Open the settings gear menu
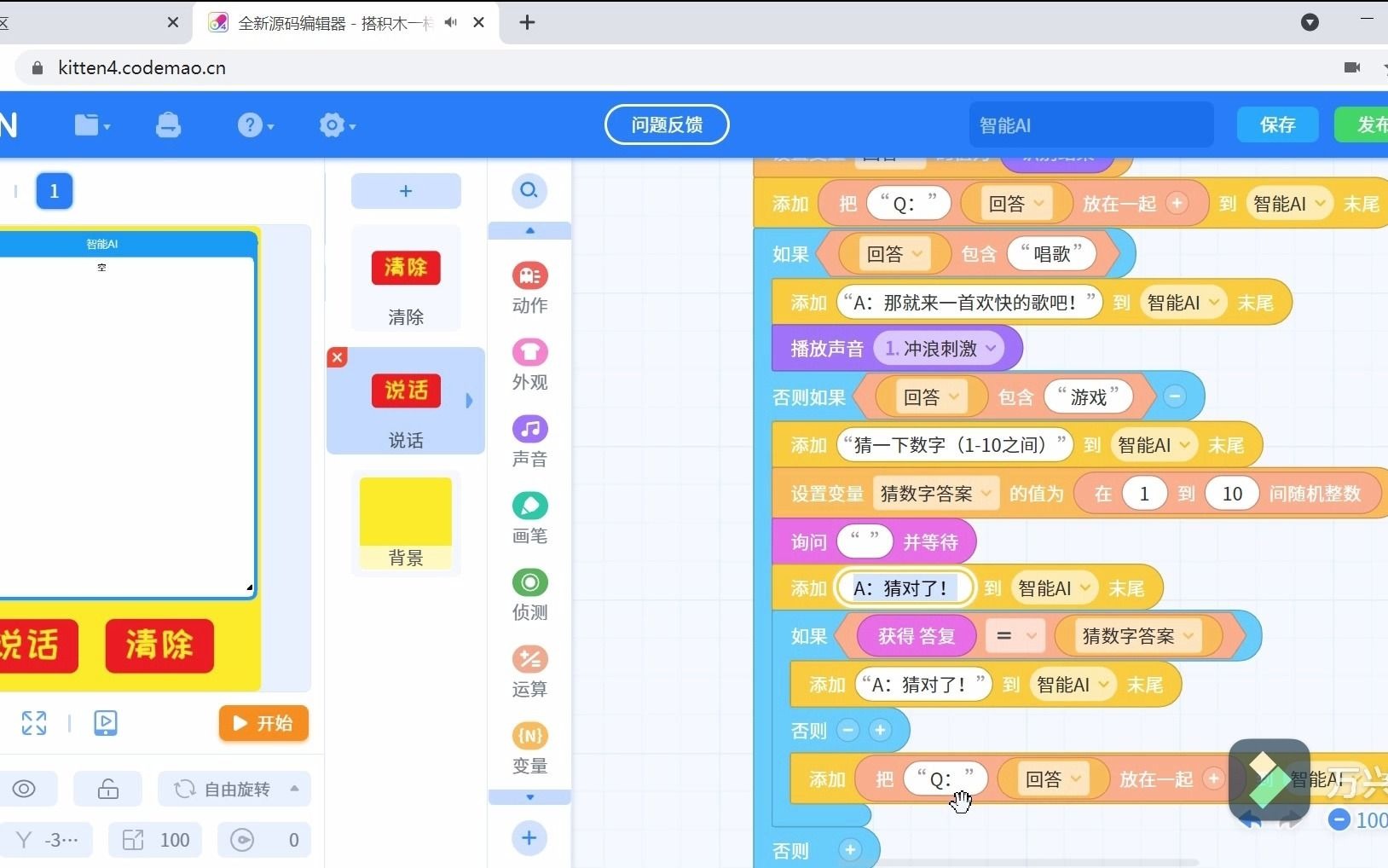 tap(337, 125)
